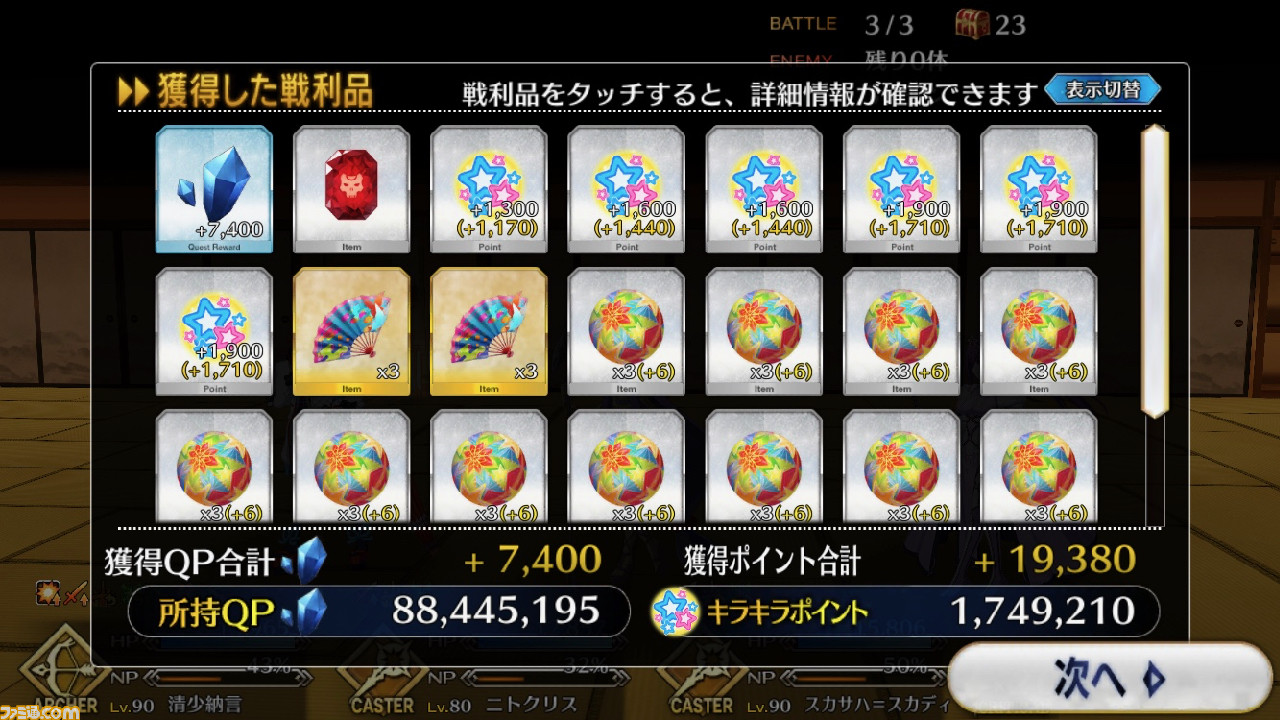Viewport: 1280px width, 720px height.
Task: Tap the last temari ball in second row
Action: [1039, 332]
